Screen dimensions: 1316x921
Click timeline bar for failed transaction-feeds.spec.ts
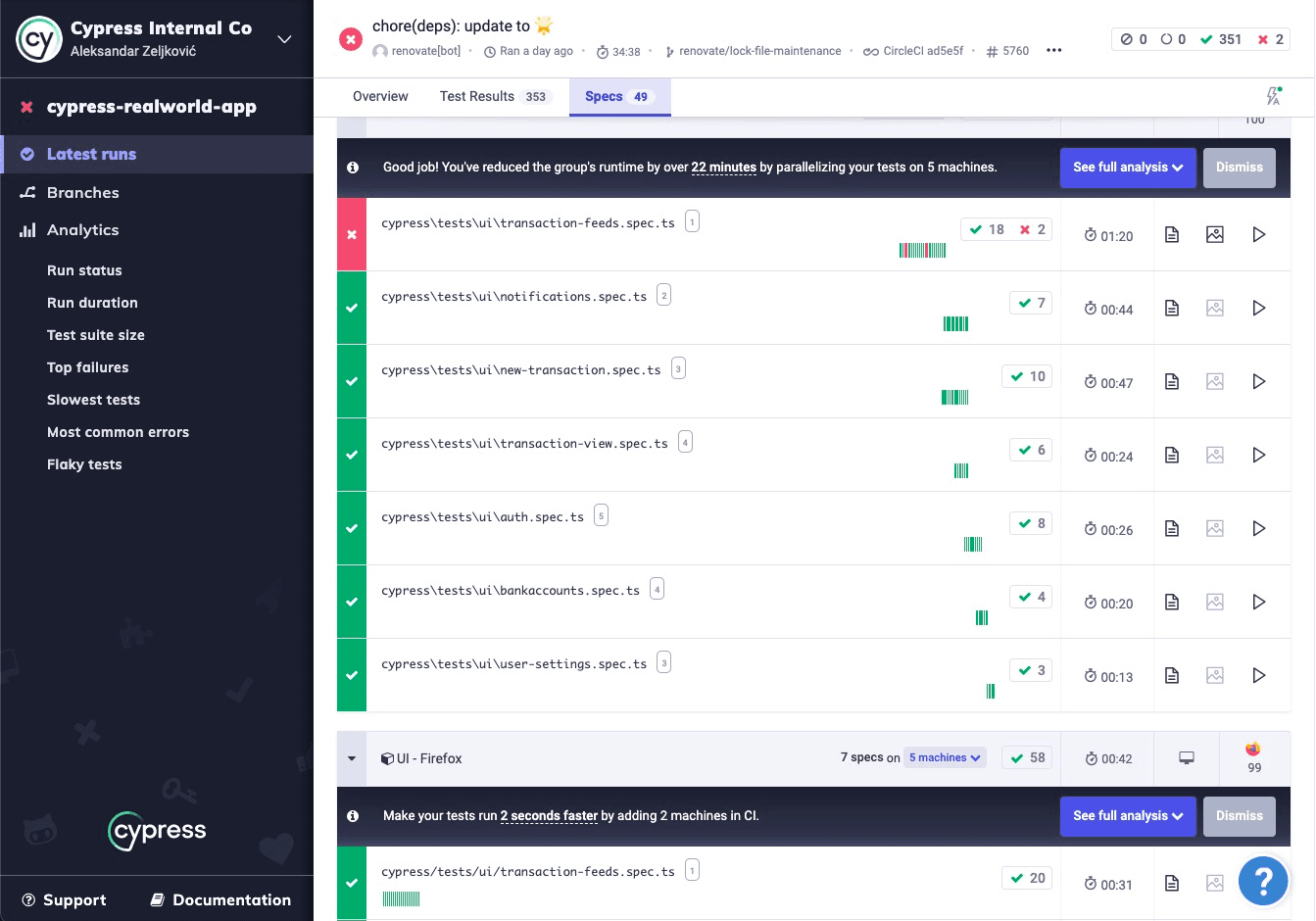coord(922,251)
